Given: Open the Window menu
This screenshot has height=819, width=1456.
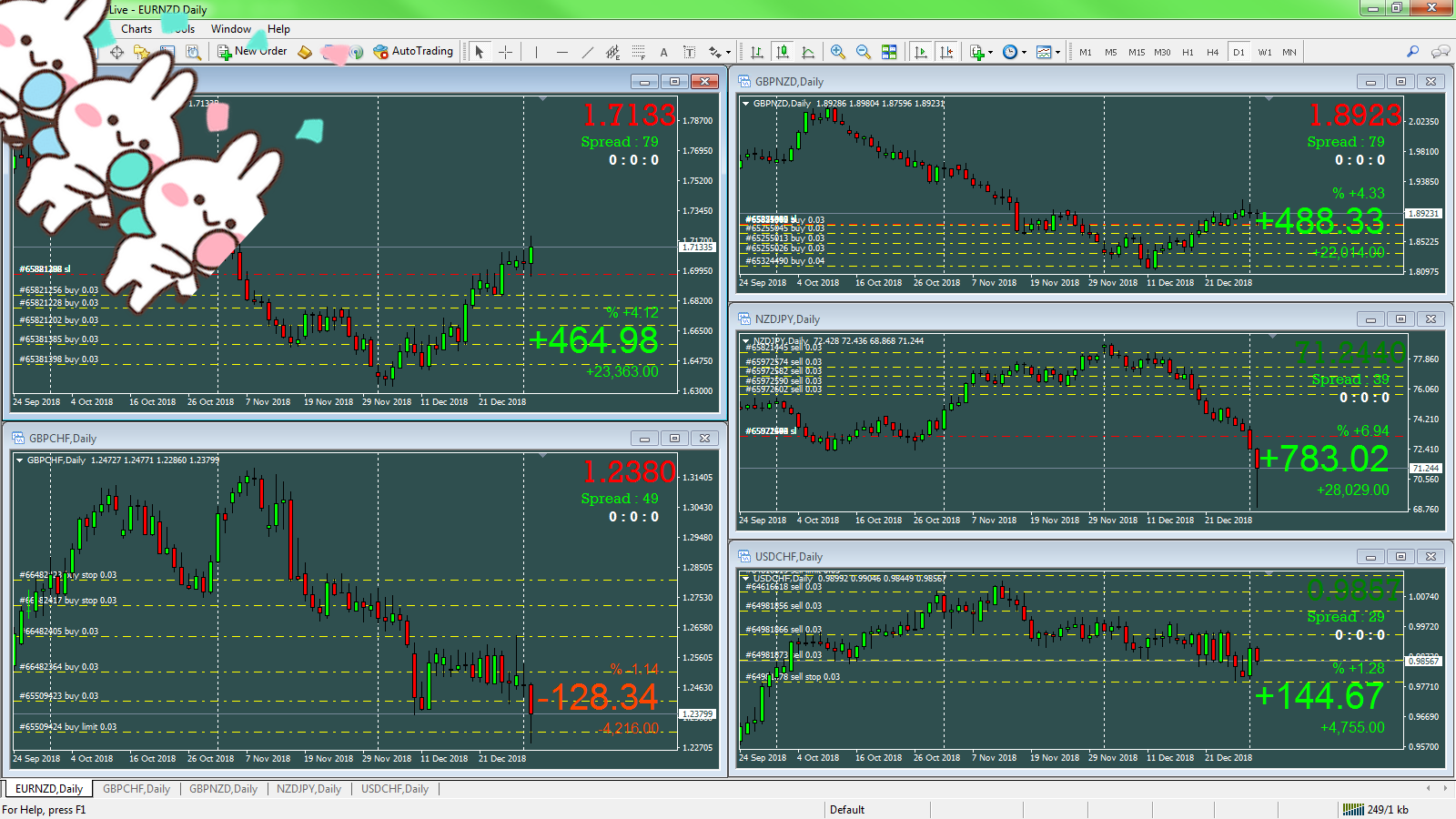Looking at the screenshot, I should tap(231, 29).
